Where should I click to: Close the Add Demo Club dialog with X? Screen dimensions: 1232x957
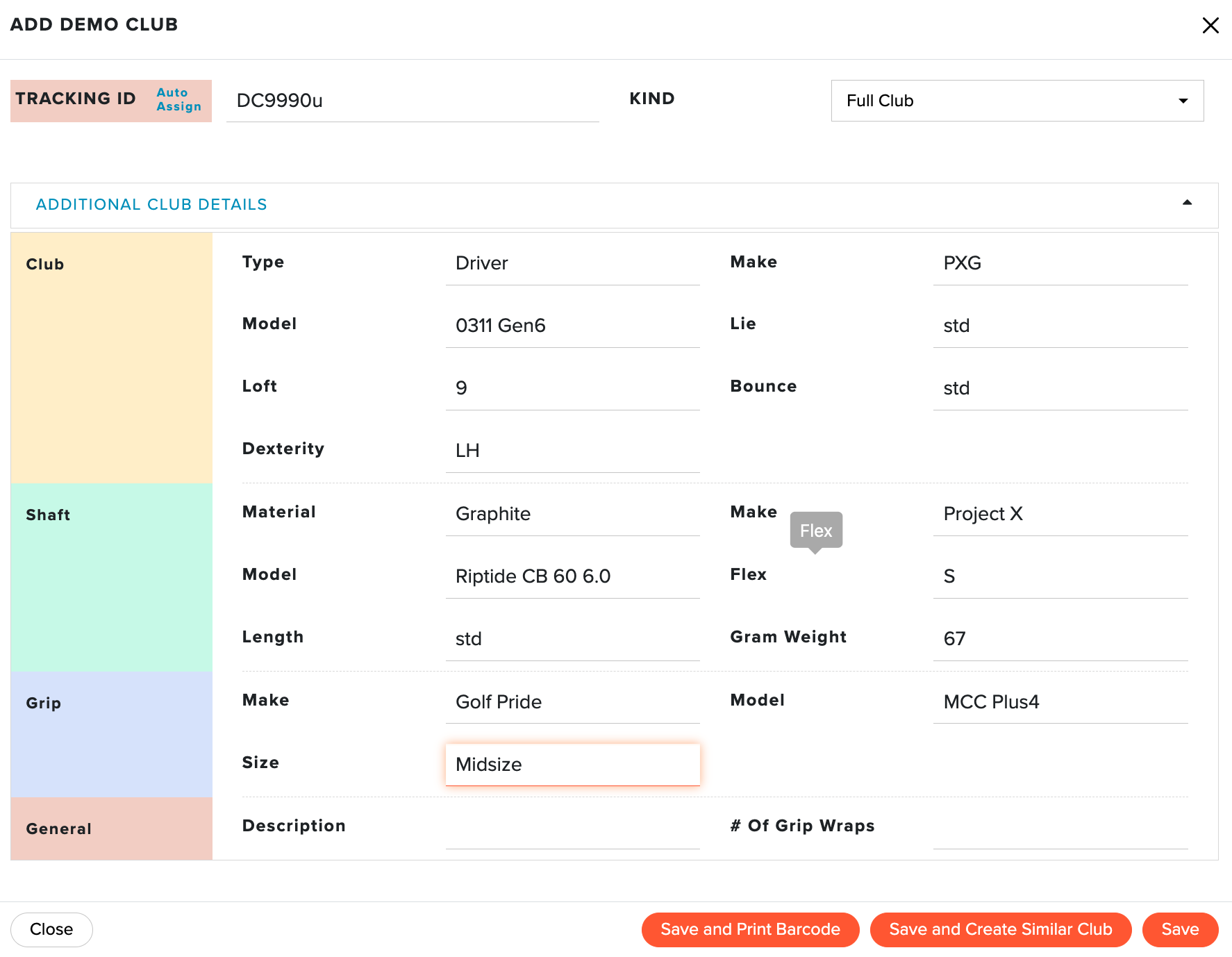click(x=1210, y=26)
